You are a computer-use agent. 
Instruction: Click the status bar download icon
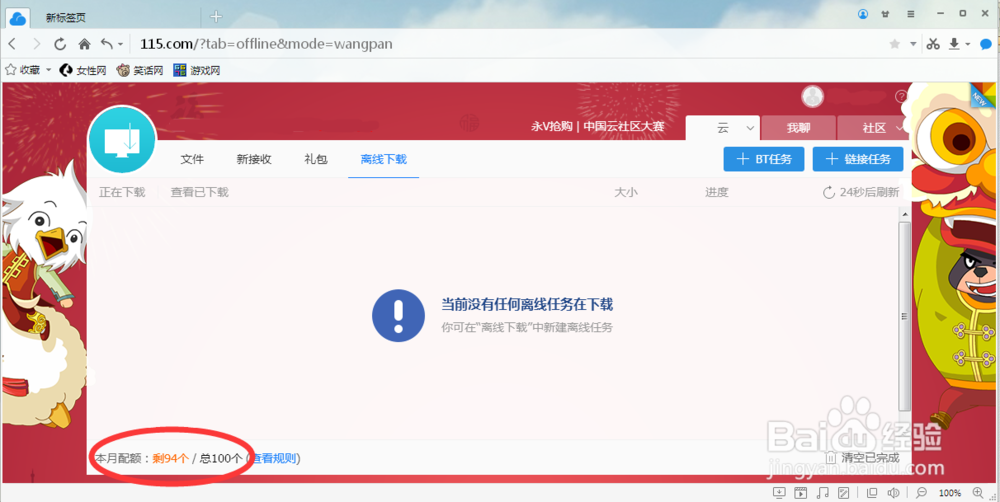point(778,492)
